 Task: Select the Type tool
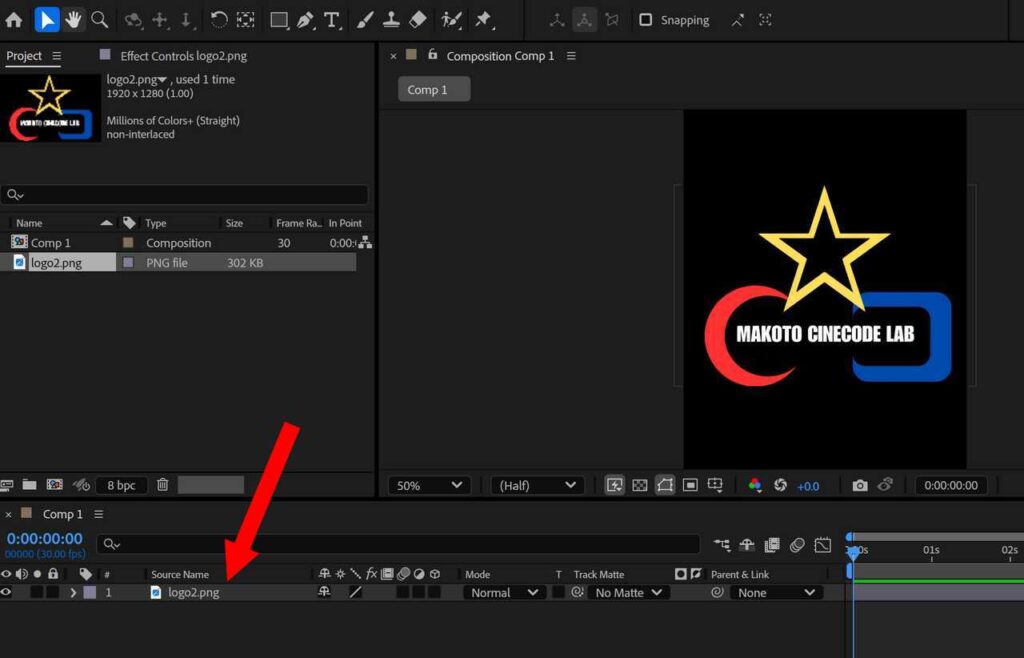click(x=332, y=20)
